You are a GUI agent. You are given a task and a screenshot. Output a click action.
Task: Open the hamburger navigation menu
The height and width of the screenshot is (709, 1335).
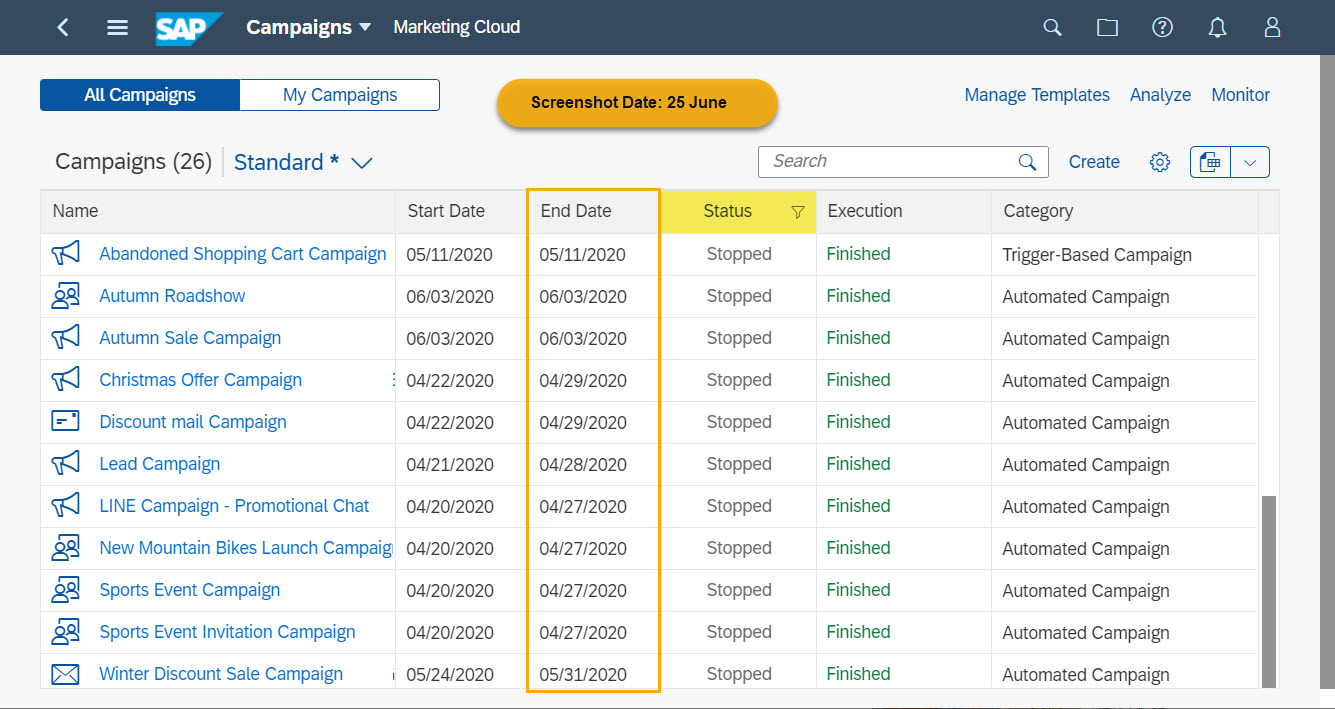(117, 27)
